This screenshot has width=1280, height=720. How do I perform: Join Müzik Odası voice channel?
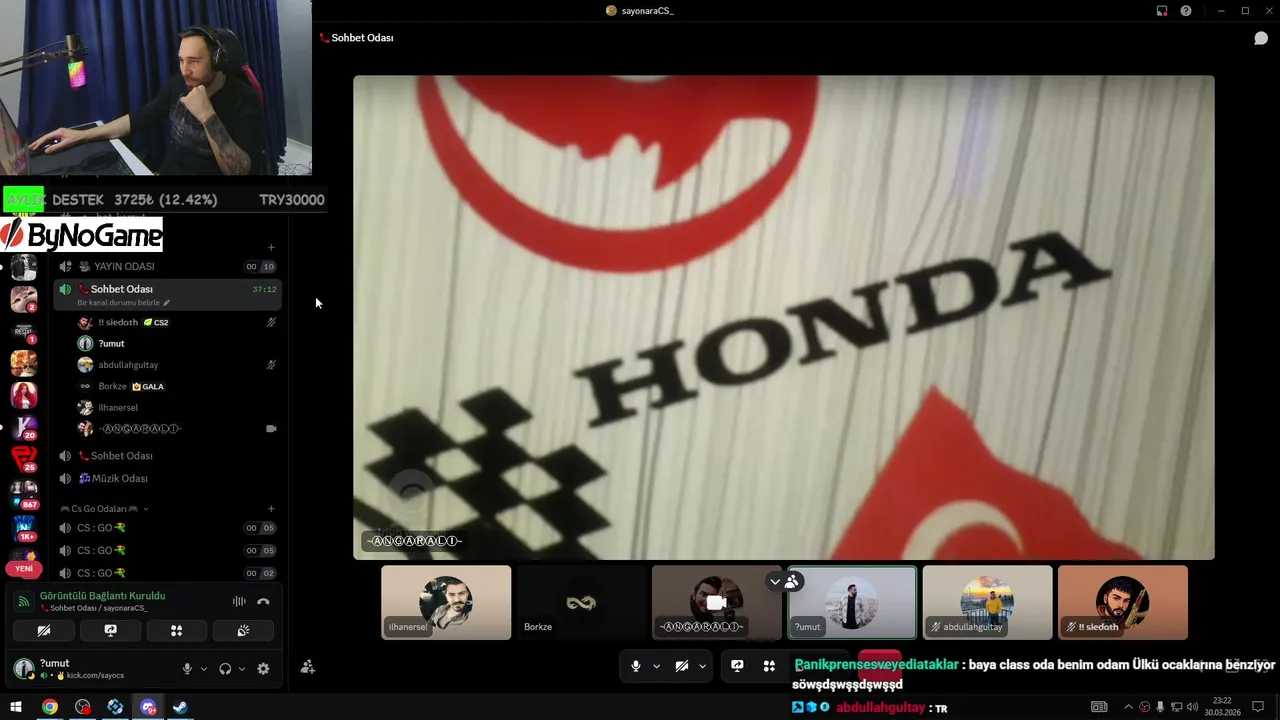pyautogui.click(x=167, y=479)
